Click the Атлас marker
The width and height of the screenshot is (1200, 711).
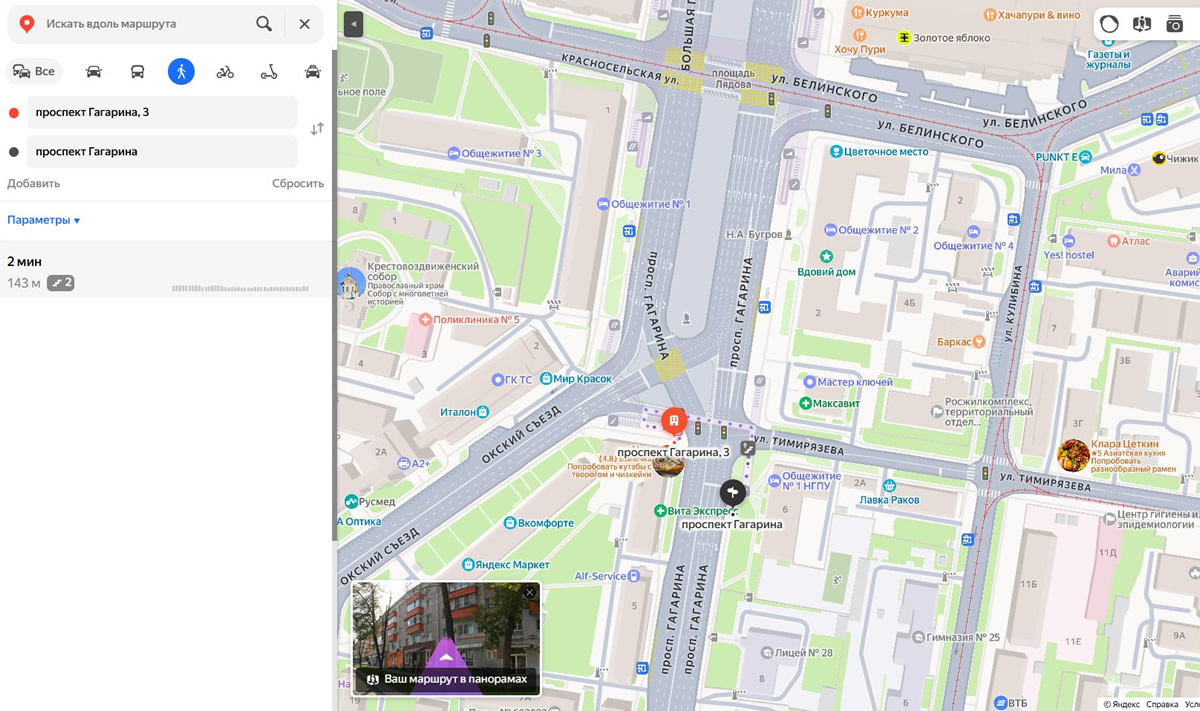click(x=1113, y=241)
